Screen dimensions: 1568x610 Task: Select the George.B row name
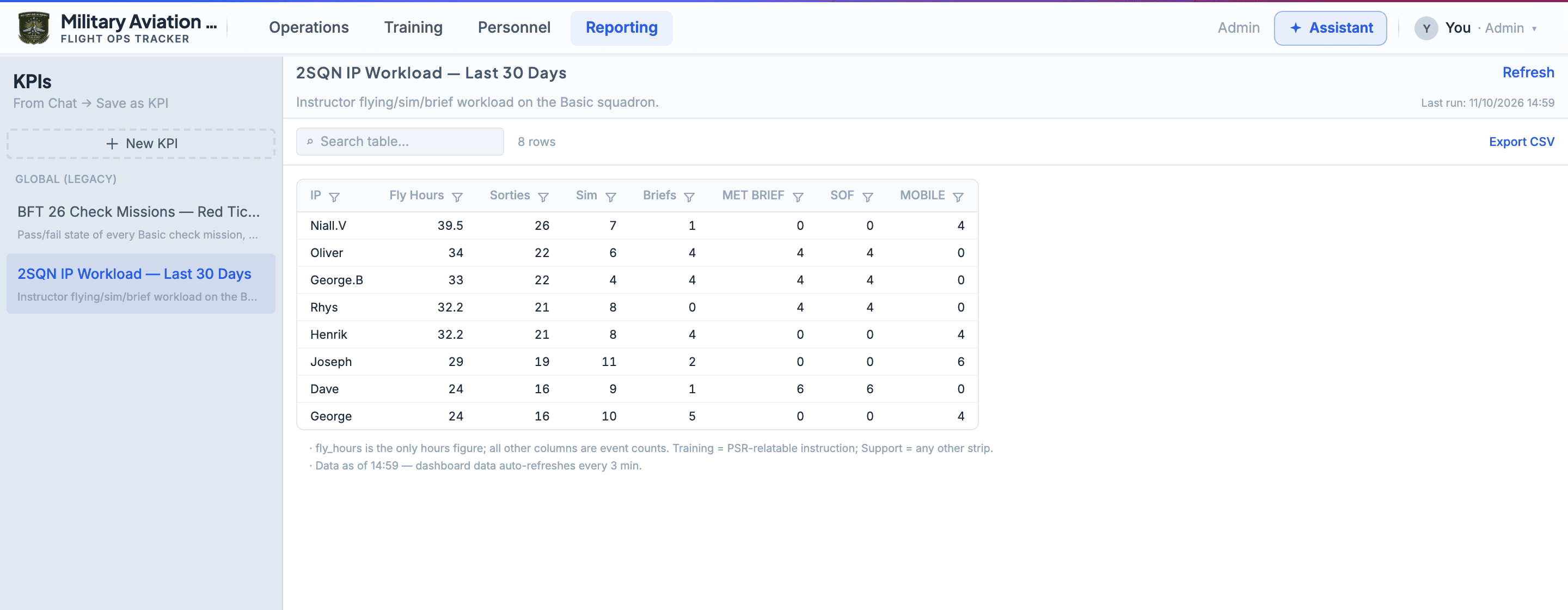click(x=336, y=280)
